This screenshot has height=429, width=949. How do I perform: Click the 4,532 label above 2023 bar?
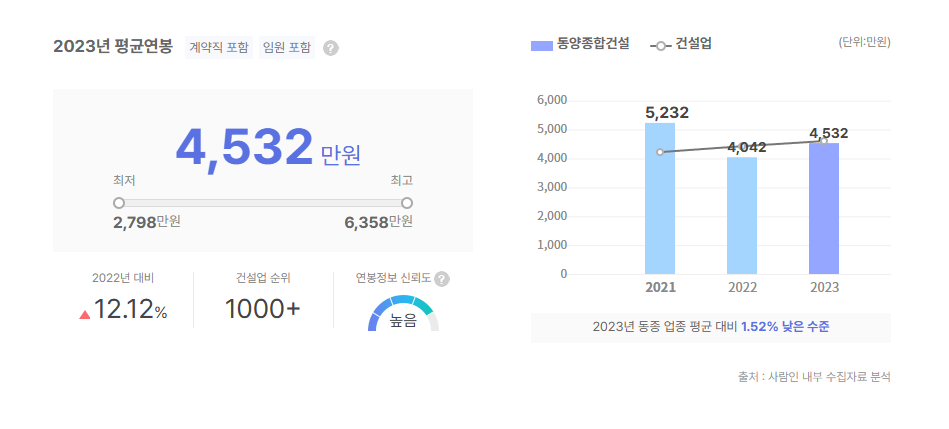tap(829, 133)
